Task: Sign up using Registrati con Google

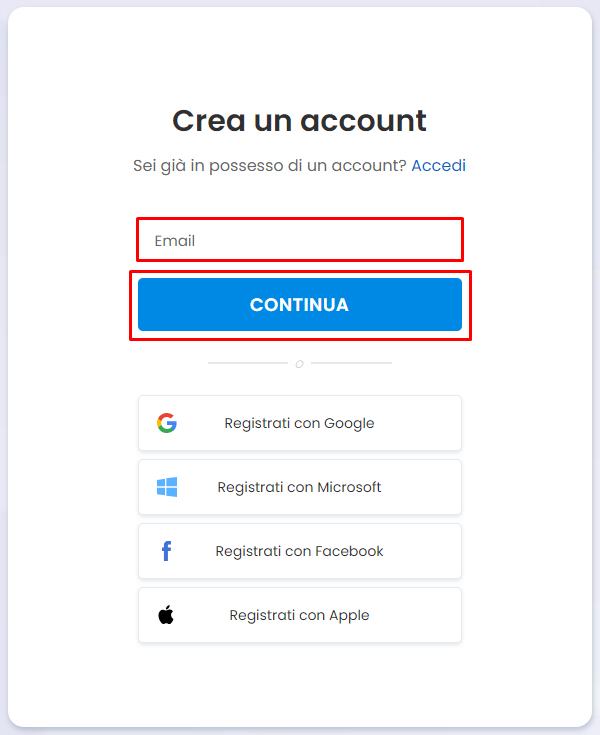Action: pyautogui.click(x=300, y=423)
